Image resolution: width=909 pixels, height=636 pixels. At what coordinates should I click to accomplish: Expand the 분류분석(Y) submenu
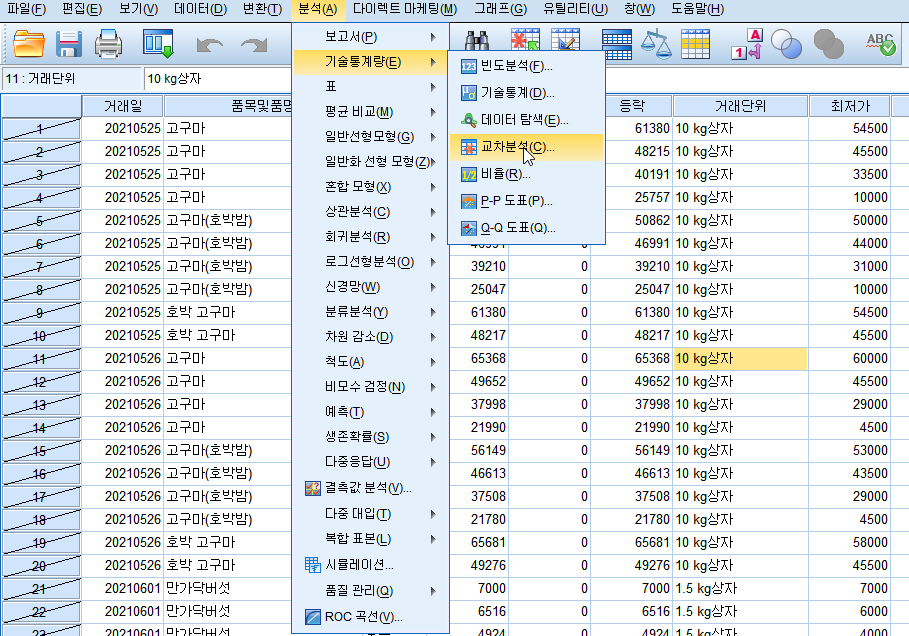tap(370, 312)
